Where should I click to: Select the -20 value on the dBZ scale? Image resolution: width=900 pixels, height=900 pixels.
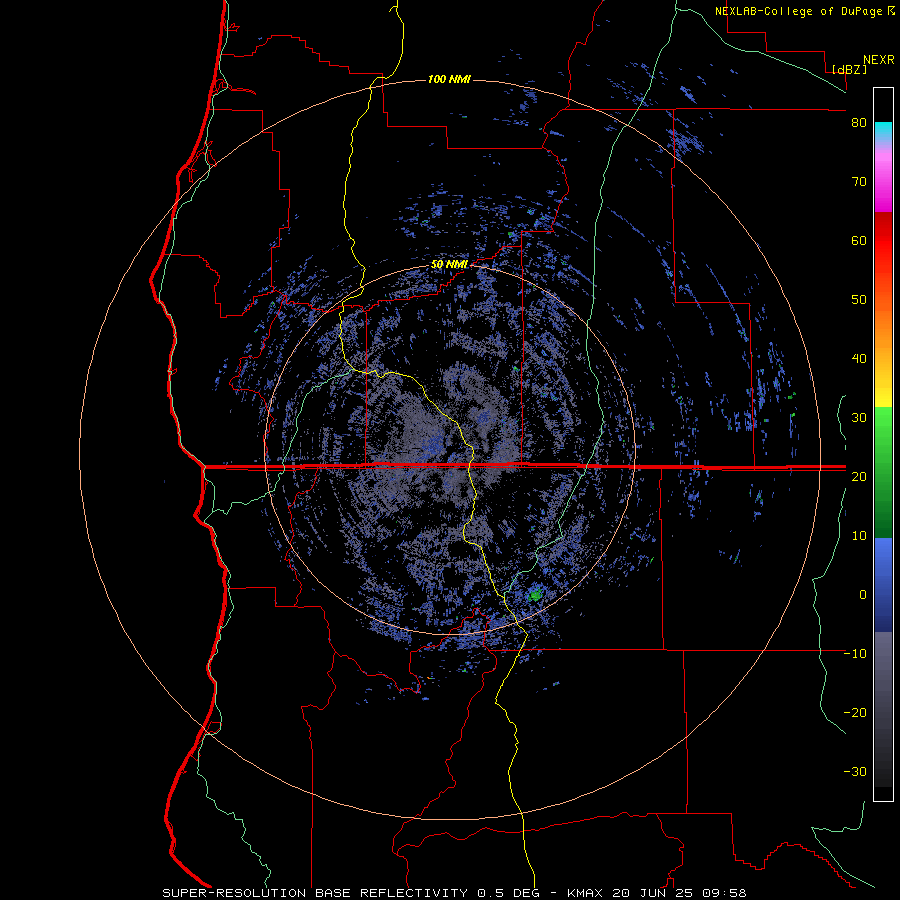point(855,712)
